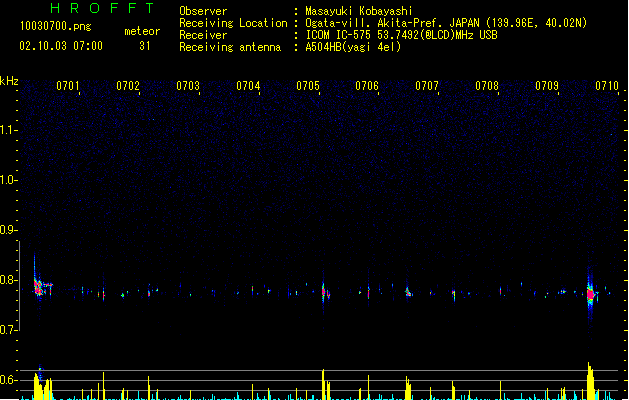Click the 0701 time marker
The width and height of the screenshot is (629, 400).
point(68,86)
